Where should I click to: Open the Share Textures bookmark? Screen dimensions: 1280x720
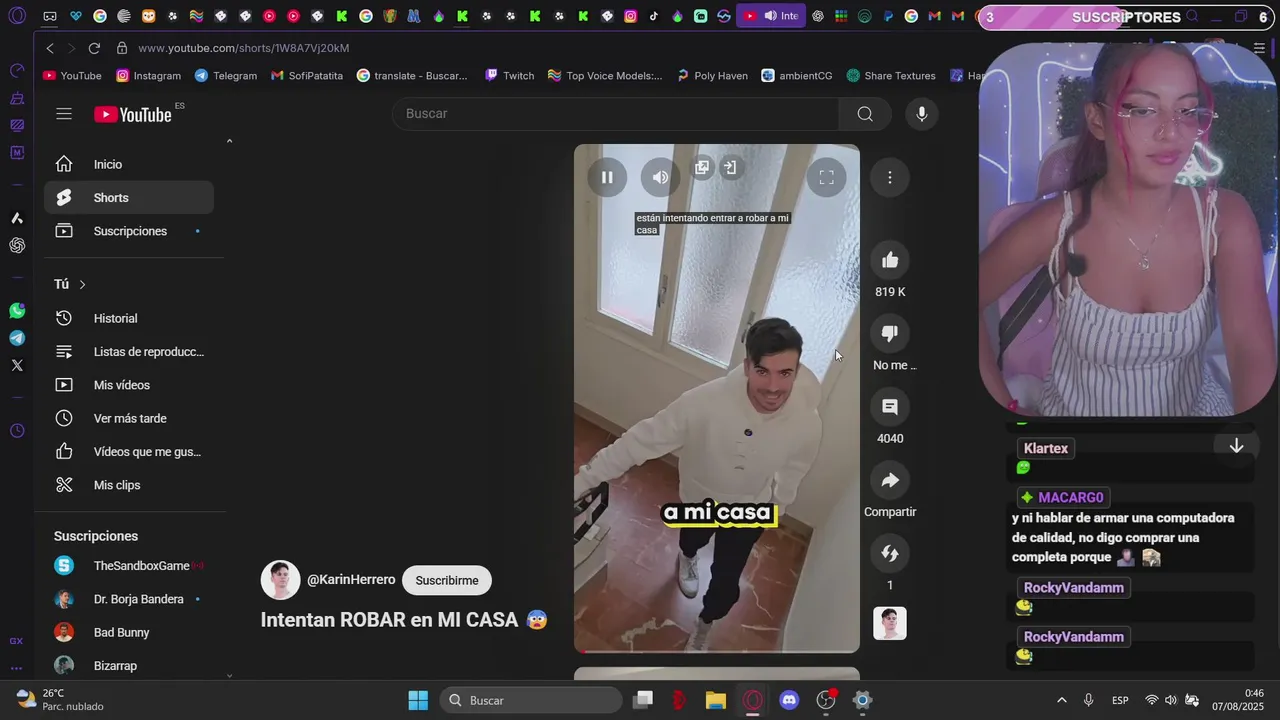(x=891, y=76)
